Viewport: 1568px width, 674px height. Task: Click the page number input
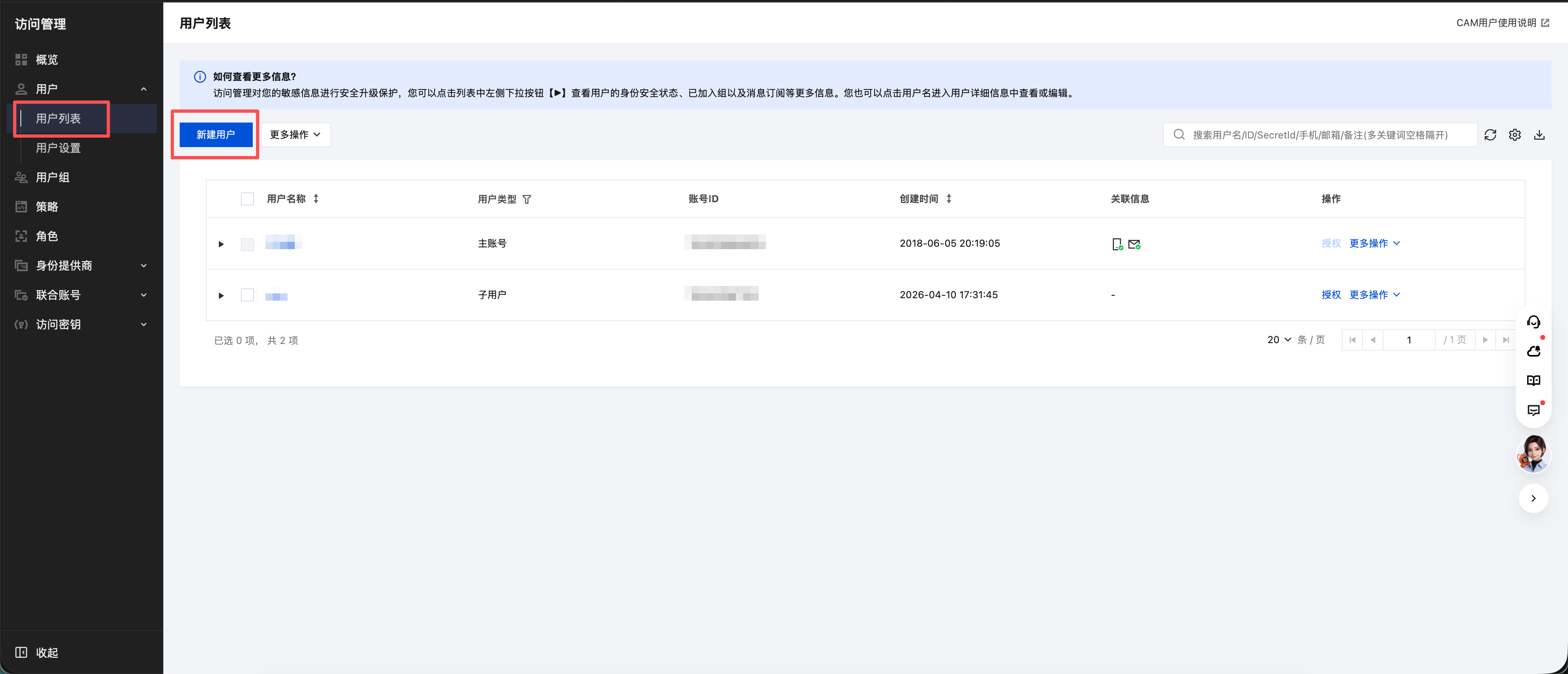coord(1408,340)
